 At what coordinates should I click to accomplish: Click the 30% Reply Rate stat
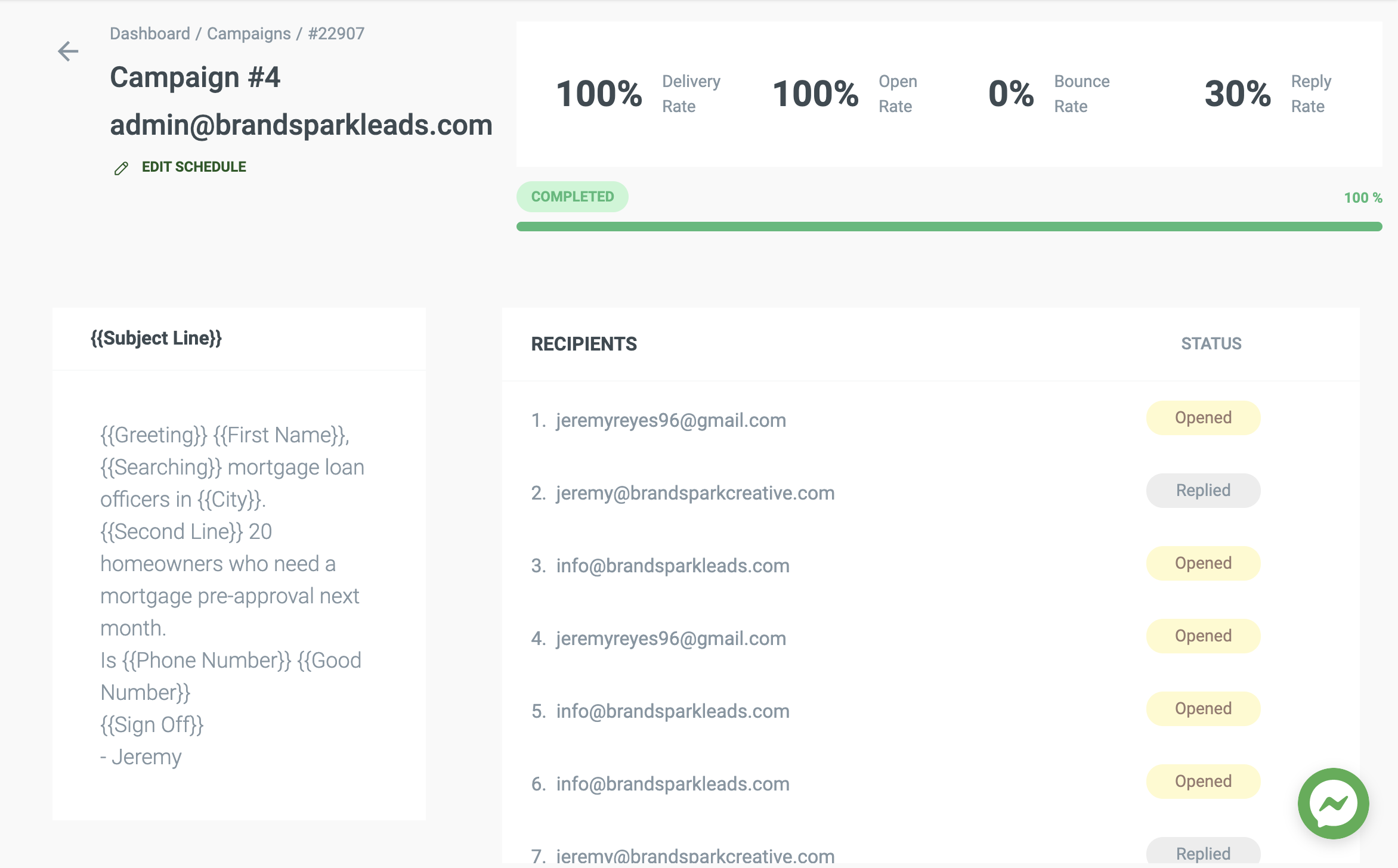coord(1267,94)
